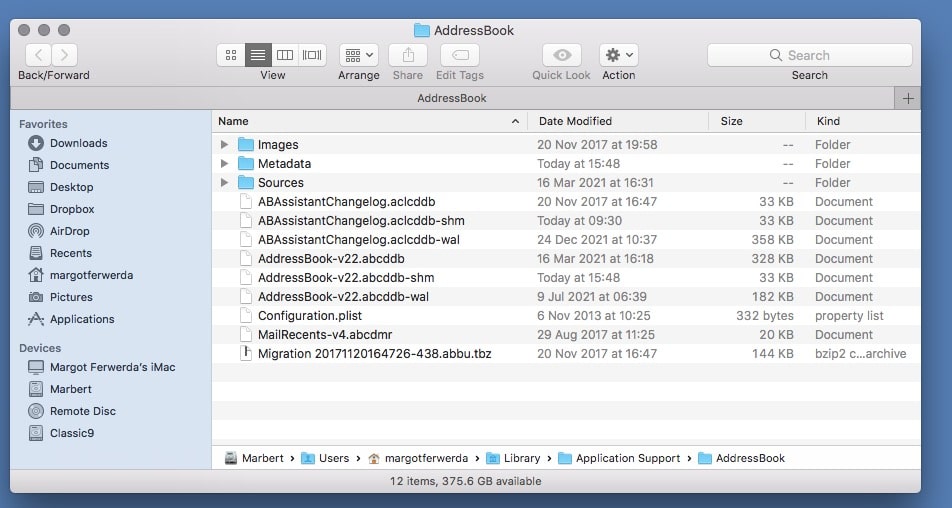952x508 pixels.
Task: Select AddressBook-v22.abcddb file
Action: 566,259
